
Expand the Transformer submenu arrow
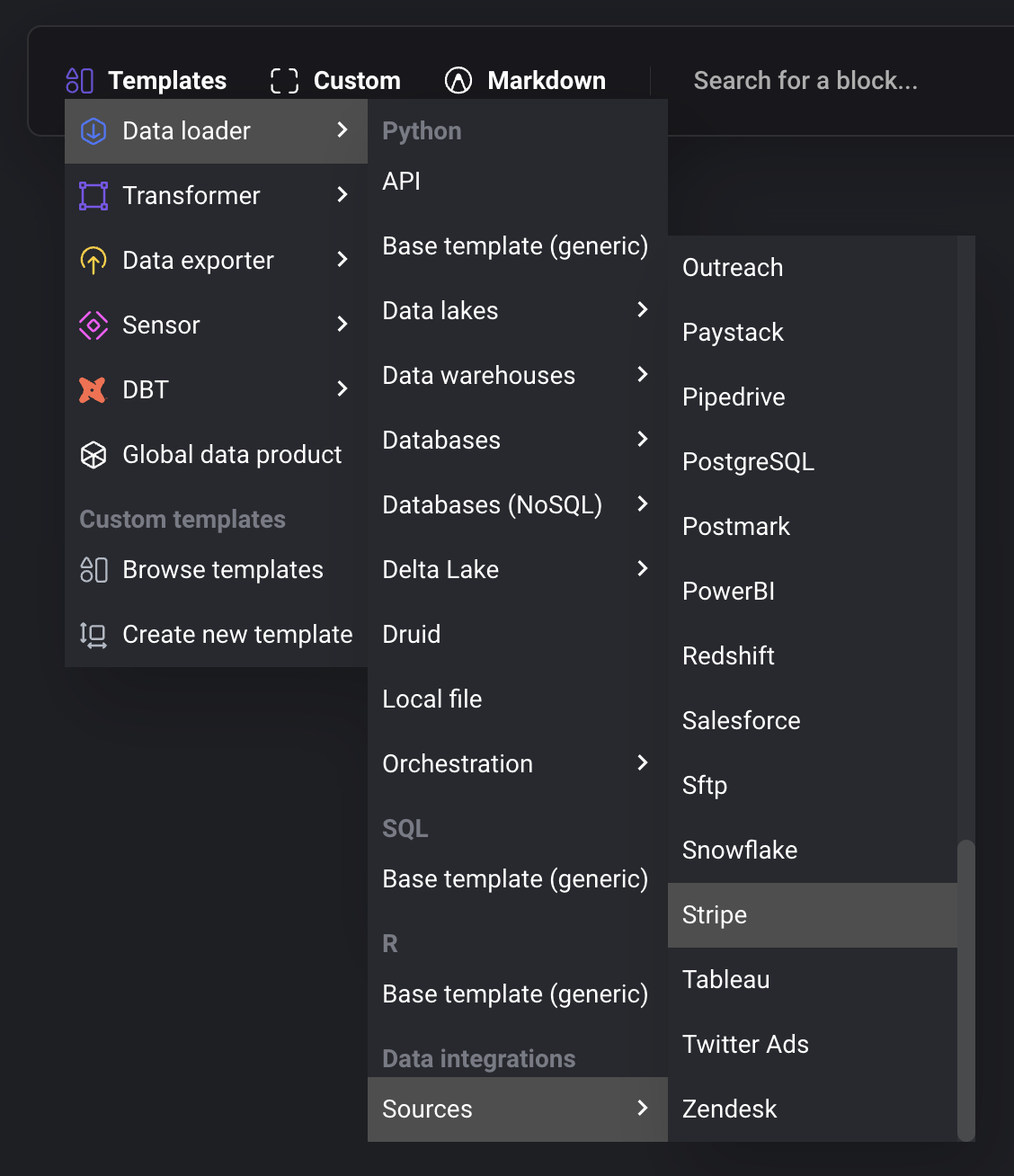tap(342, 195)
